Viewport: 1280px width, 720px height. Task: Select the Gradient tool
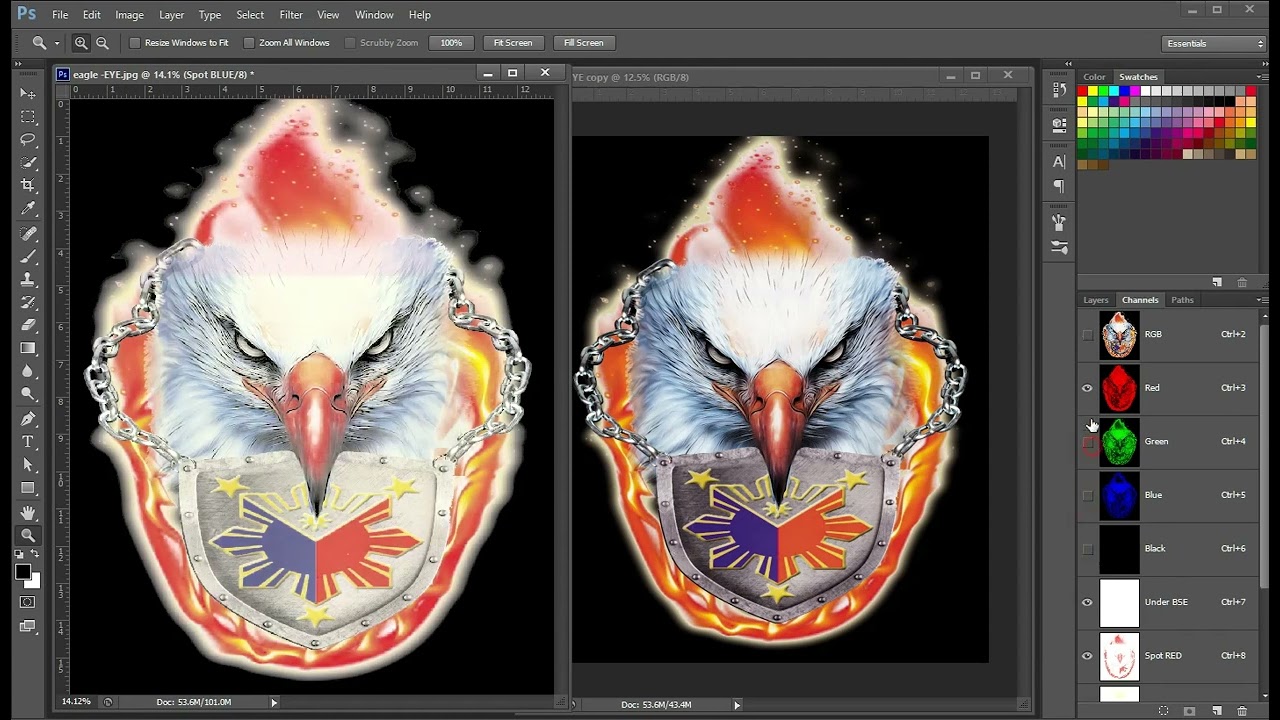[28, 348]
